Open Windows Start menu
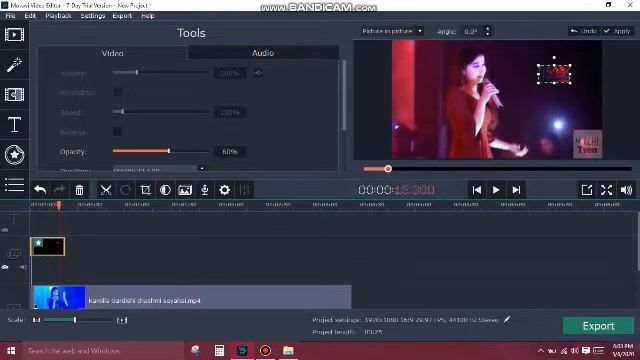This screenshot has width=640, height=360. [11, 351]
